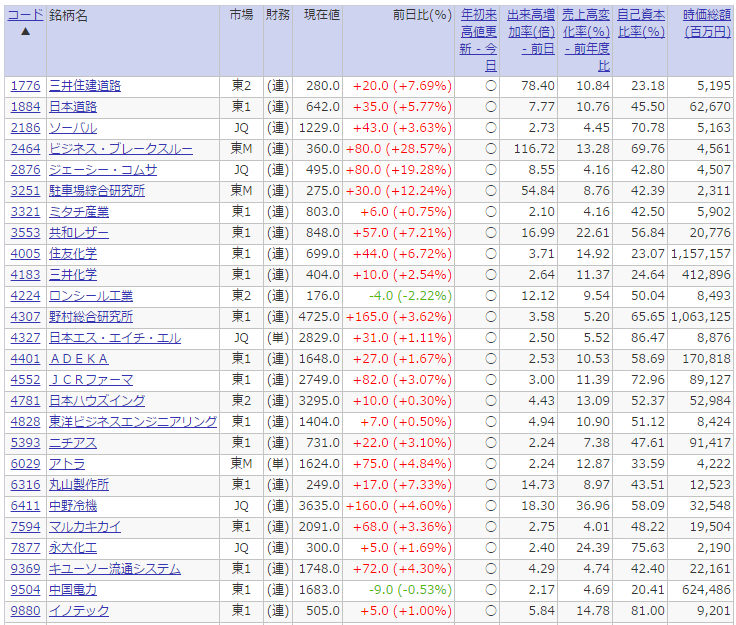Sort by the コード column header

click(x=25, y=15)
